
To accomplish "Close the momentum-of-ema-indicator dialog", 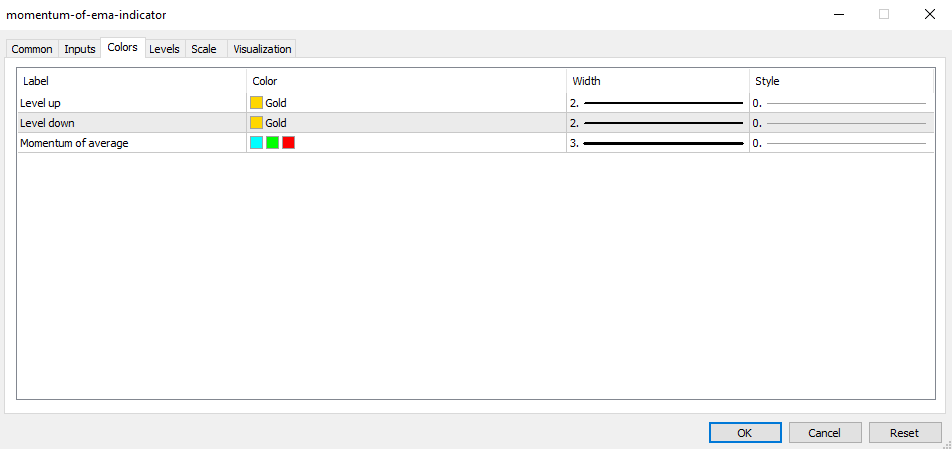I will (x=929, y=15).
